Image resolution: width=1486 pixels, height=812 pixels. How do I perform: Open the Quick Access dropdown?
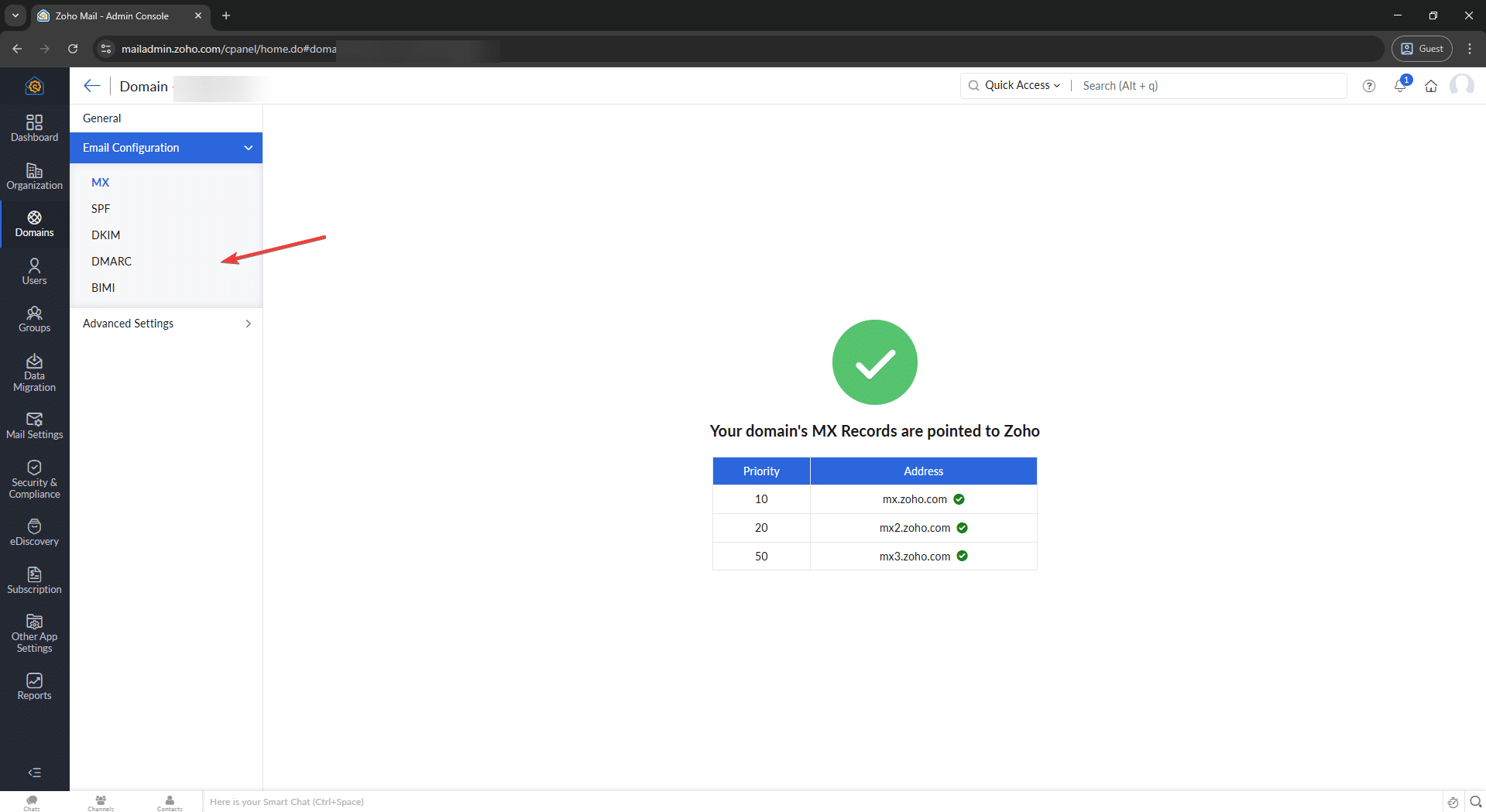(x=1021, y=85)
